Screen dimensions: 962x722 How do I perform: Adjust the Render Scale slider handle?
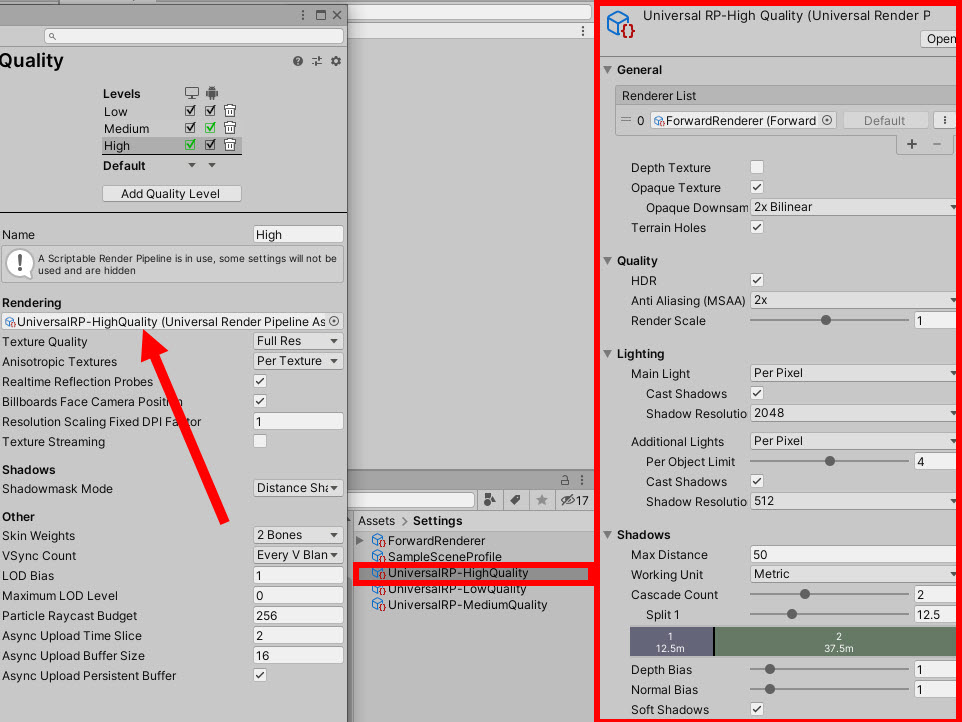pos(826,320)
